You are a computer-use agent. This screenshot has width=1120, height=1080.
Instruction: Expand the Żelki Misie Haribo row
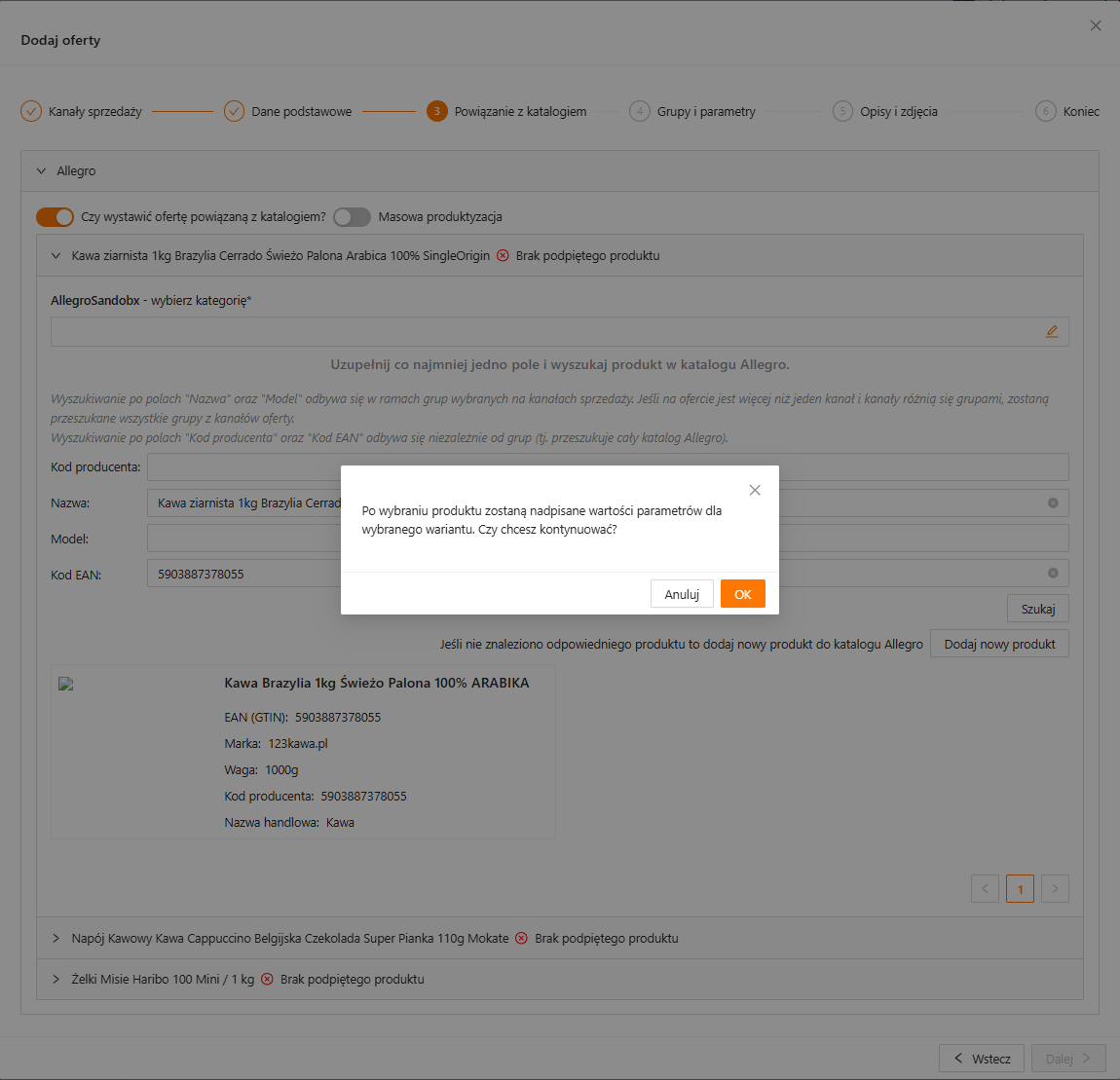point(56,979)
